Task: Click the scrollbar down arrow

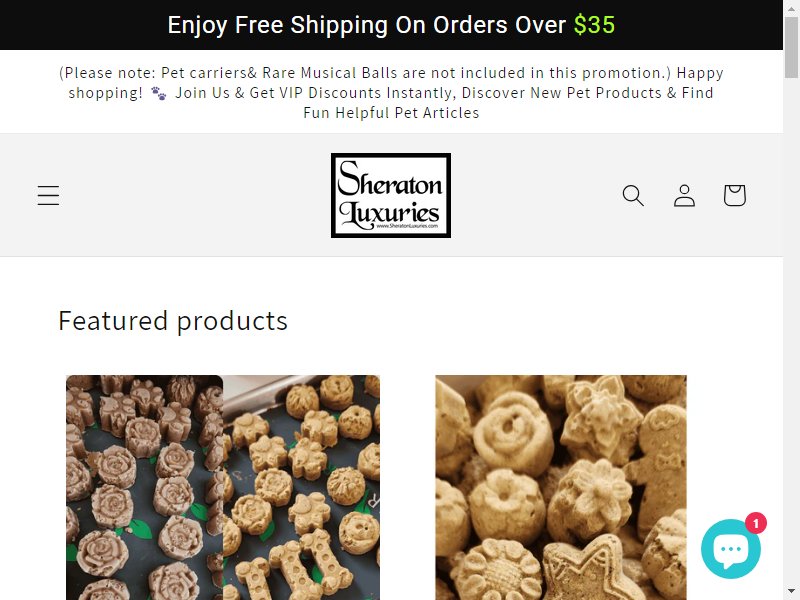Action: coord(791,592)
